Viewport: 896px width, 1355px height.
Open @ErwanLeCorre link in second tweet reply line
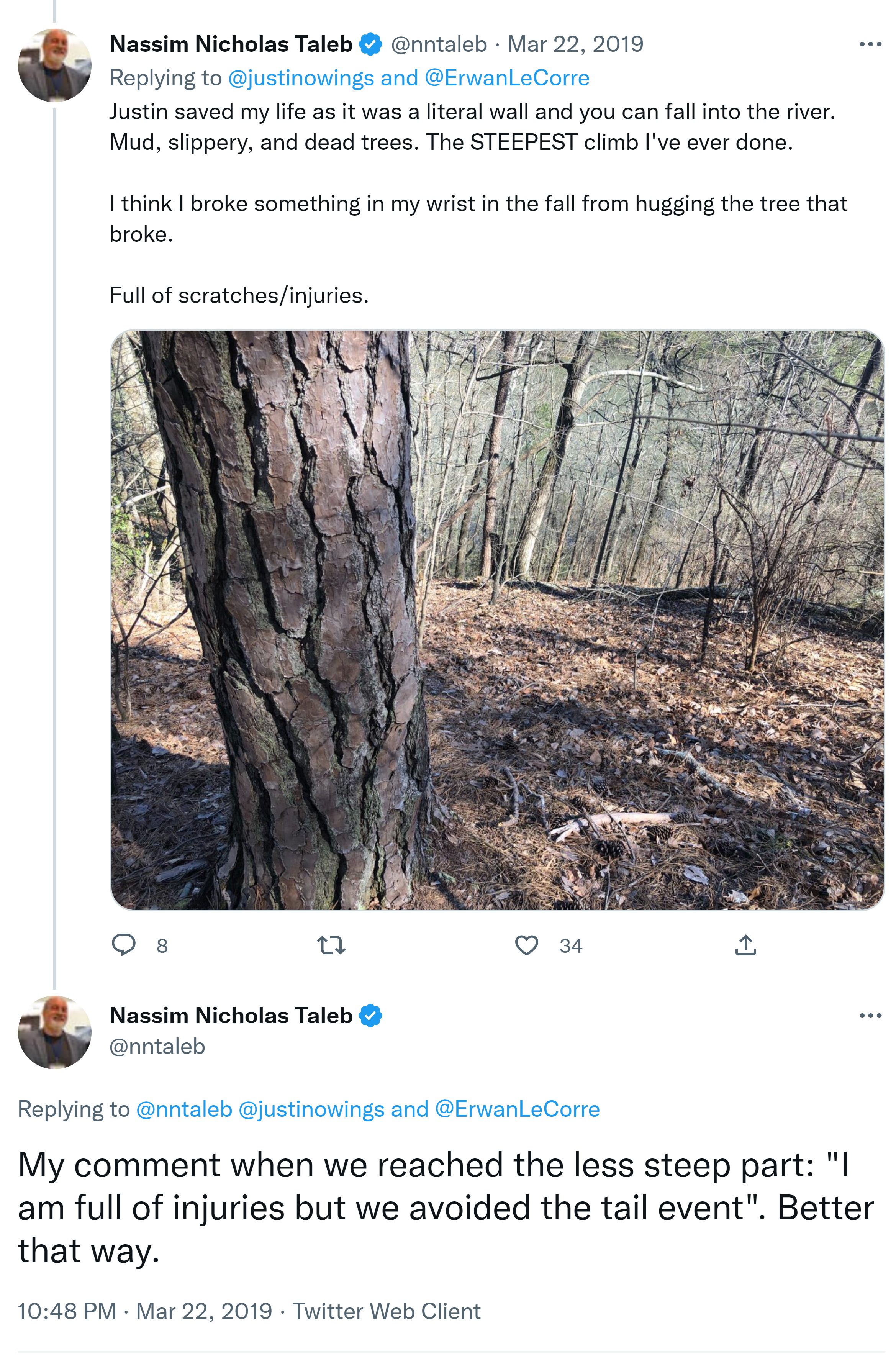click(518, 1109)
